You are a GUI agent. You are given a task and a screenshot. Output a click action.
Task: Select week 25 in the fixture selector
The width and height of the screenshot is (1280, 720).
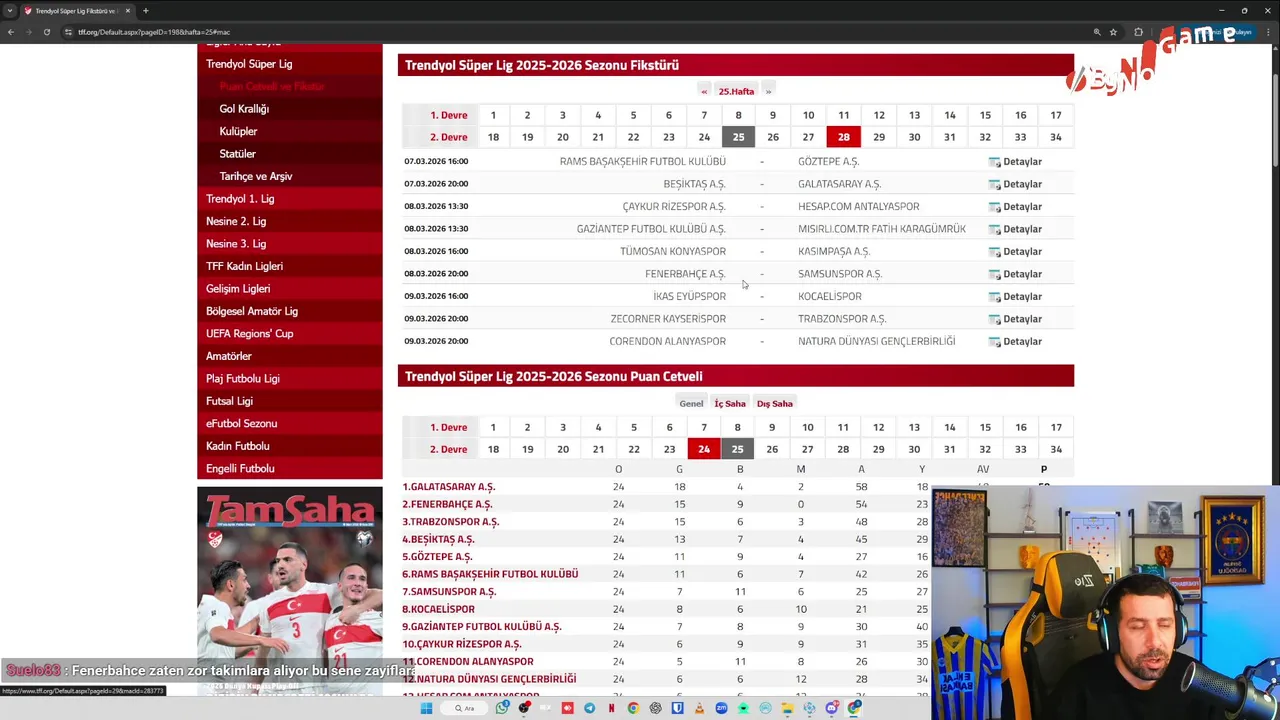click(738, 137)
